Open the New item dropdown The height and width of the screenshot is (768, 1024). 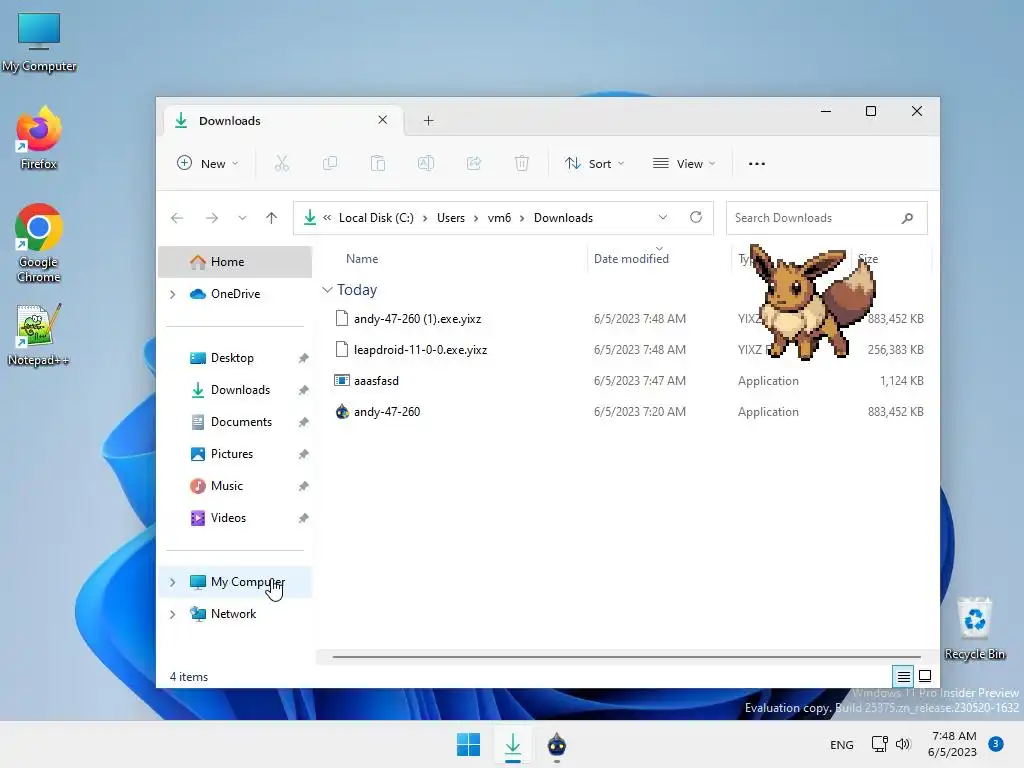208,163
